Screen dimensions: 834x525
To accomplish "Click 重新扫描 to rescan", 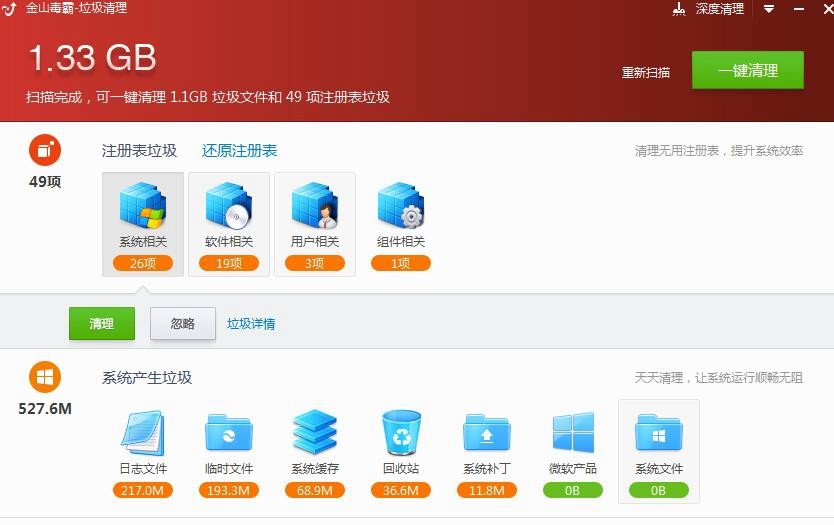I will (646, 72).
